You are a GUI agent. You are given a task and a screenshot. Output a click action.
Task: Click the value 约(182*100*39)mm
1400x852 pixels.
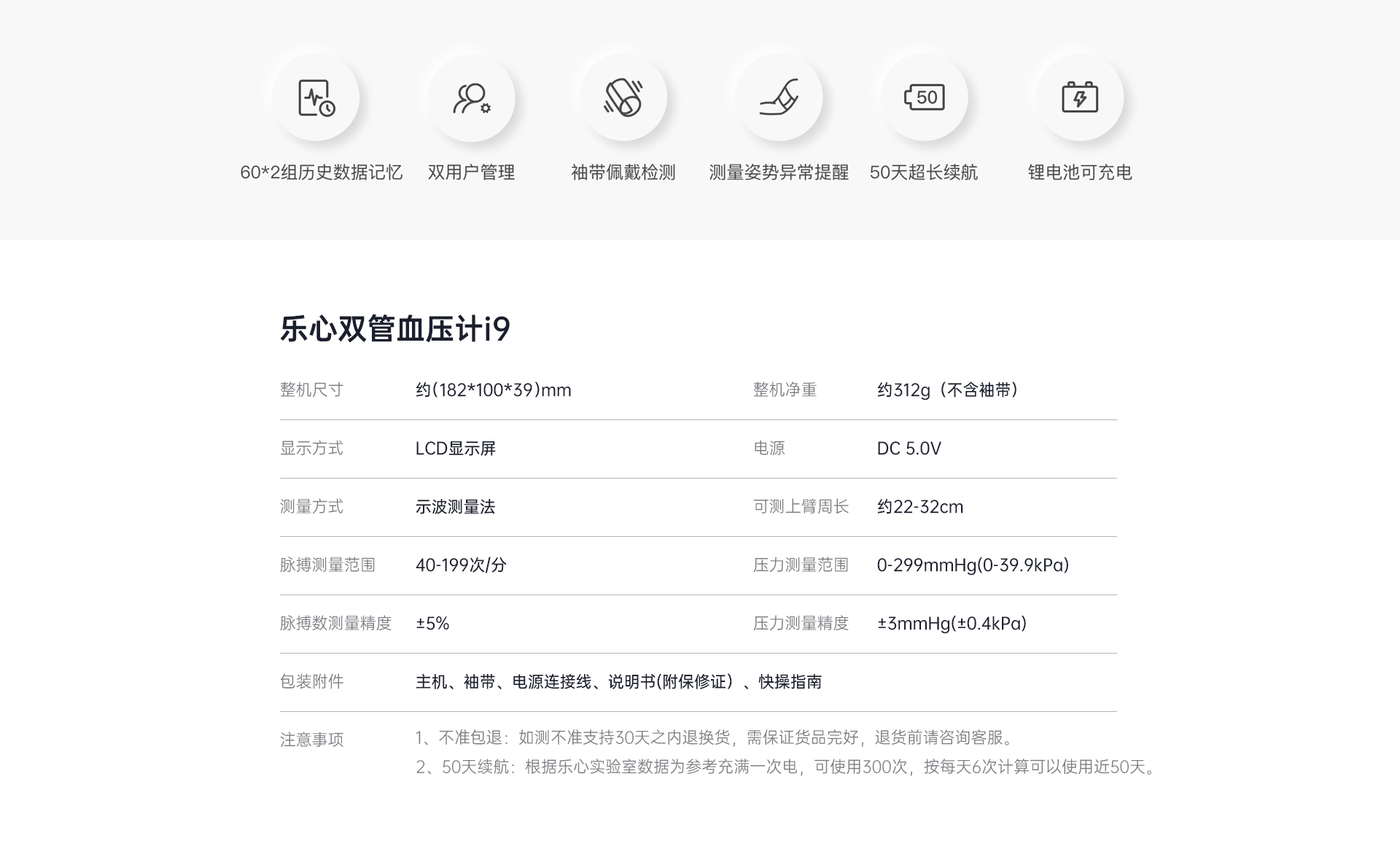pos(494,390)
